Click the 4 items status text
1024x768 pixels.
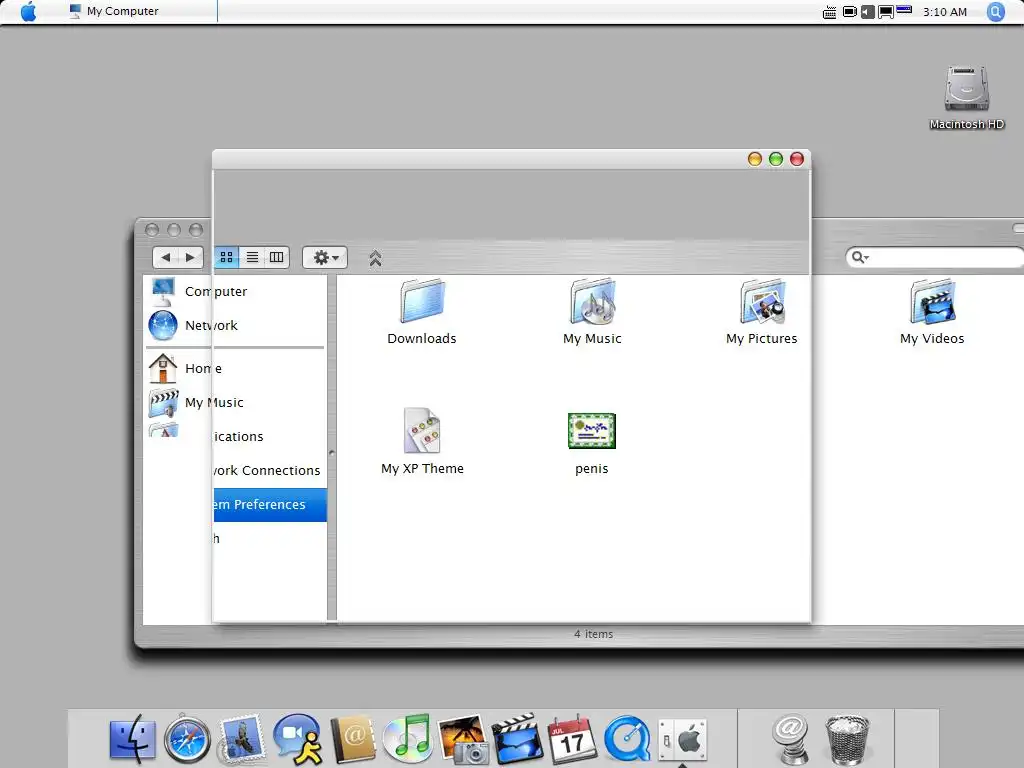point(594,634)
